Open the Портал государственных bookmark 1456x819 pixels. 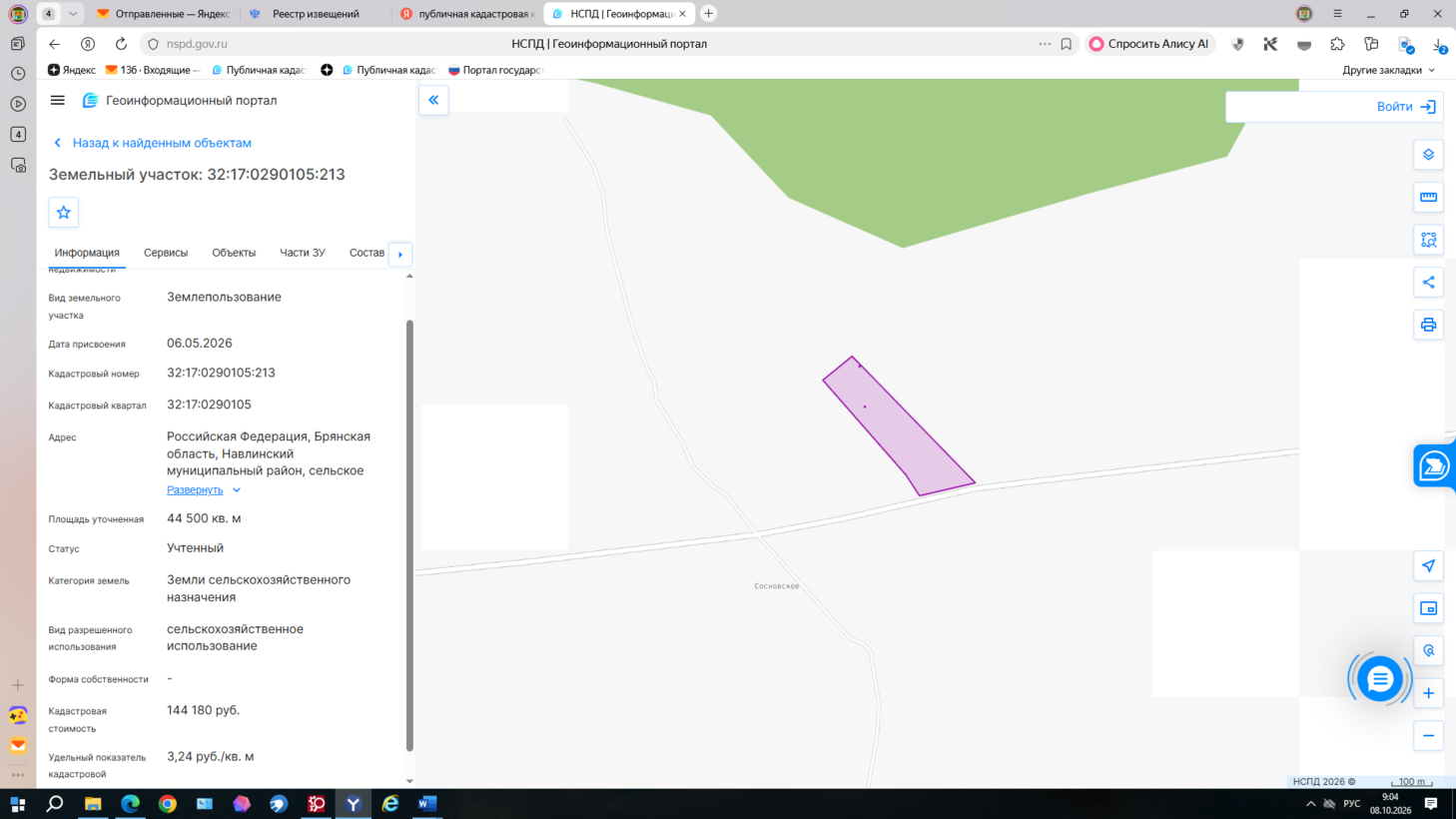click(495, 70)
